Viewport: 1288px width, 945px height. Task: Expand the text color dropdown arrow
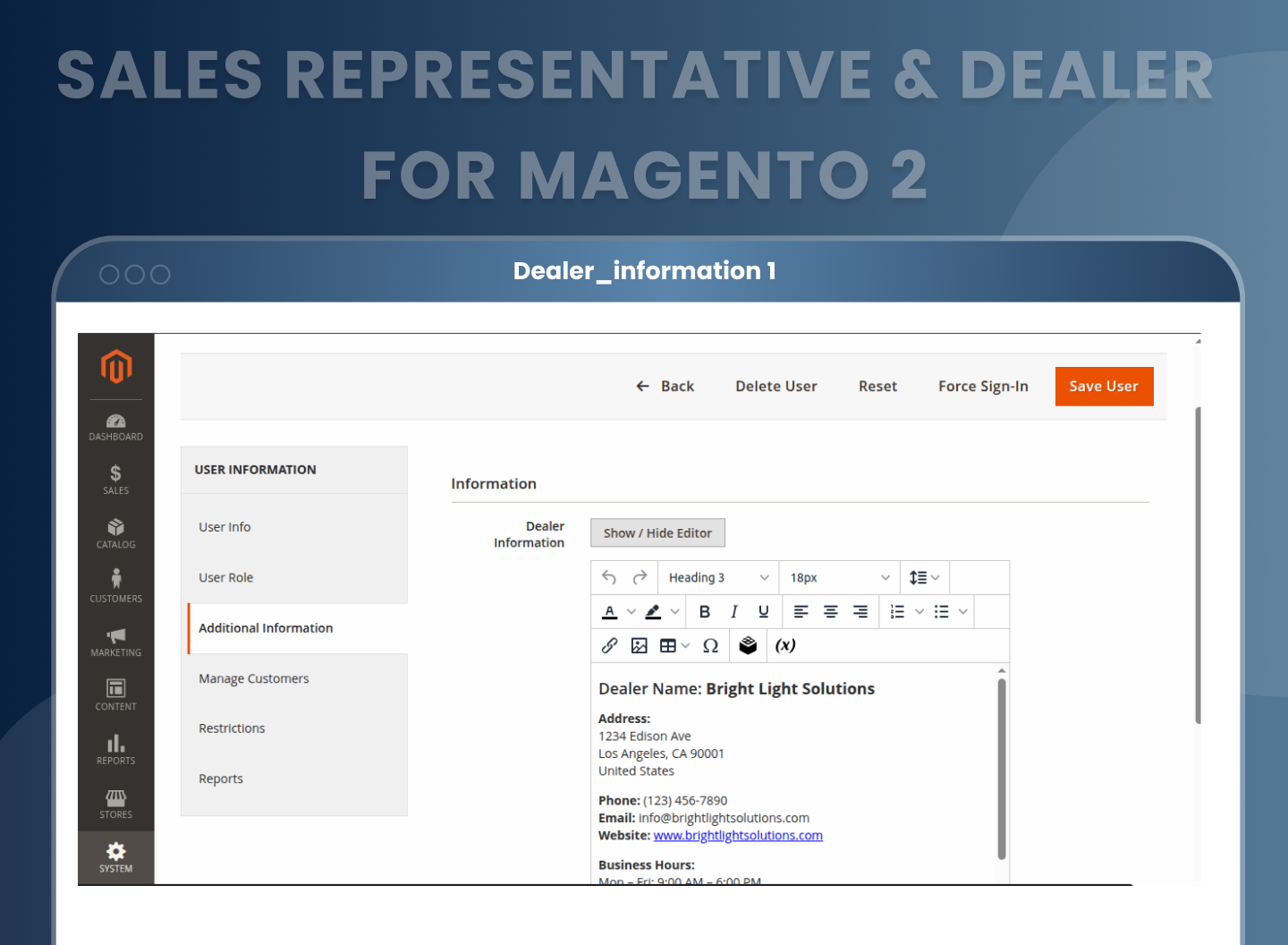pyautogui.click(x=631, y=611)
